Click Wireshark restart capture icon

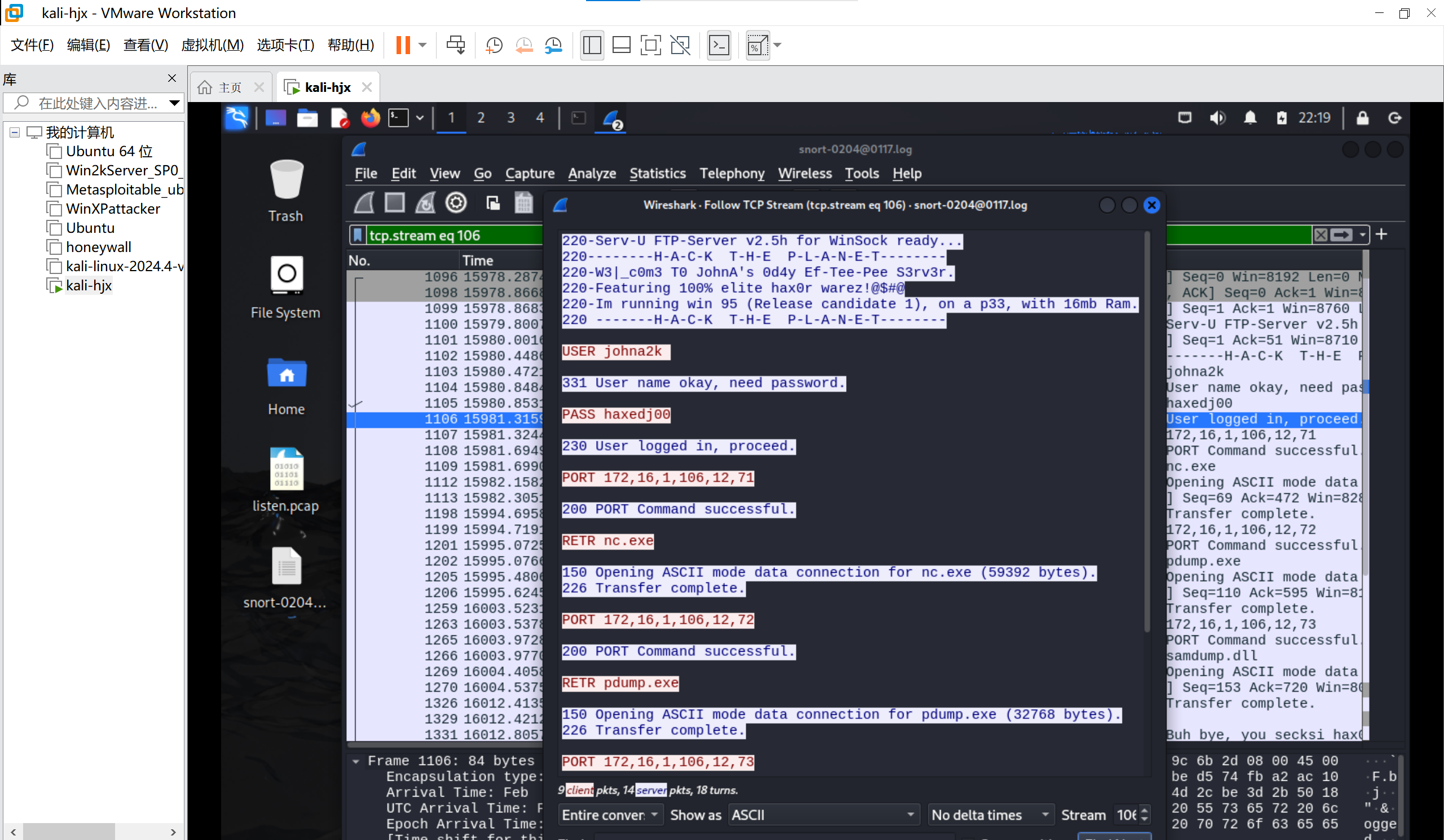(425, 204)
